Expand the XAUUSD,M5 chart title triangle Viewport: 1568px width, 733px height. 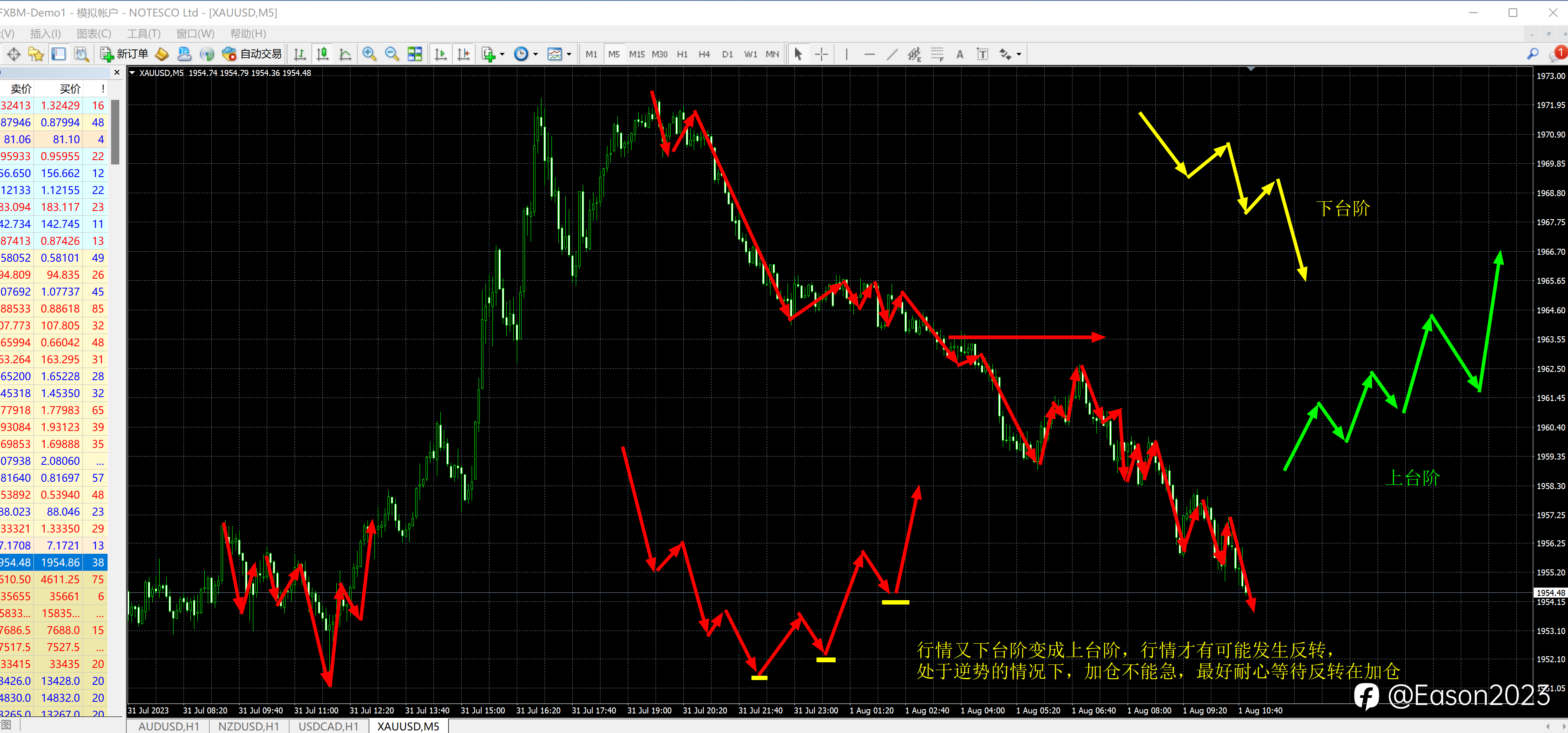point(132,73)
